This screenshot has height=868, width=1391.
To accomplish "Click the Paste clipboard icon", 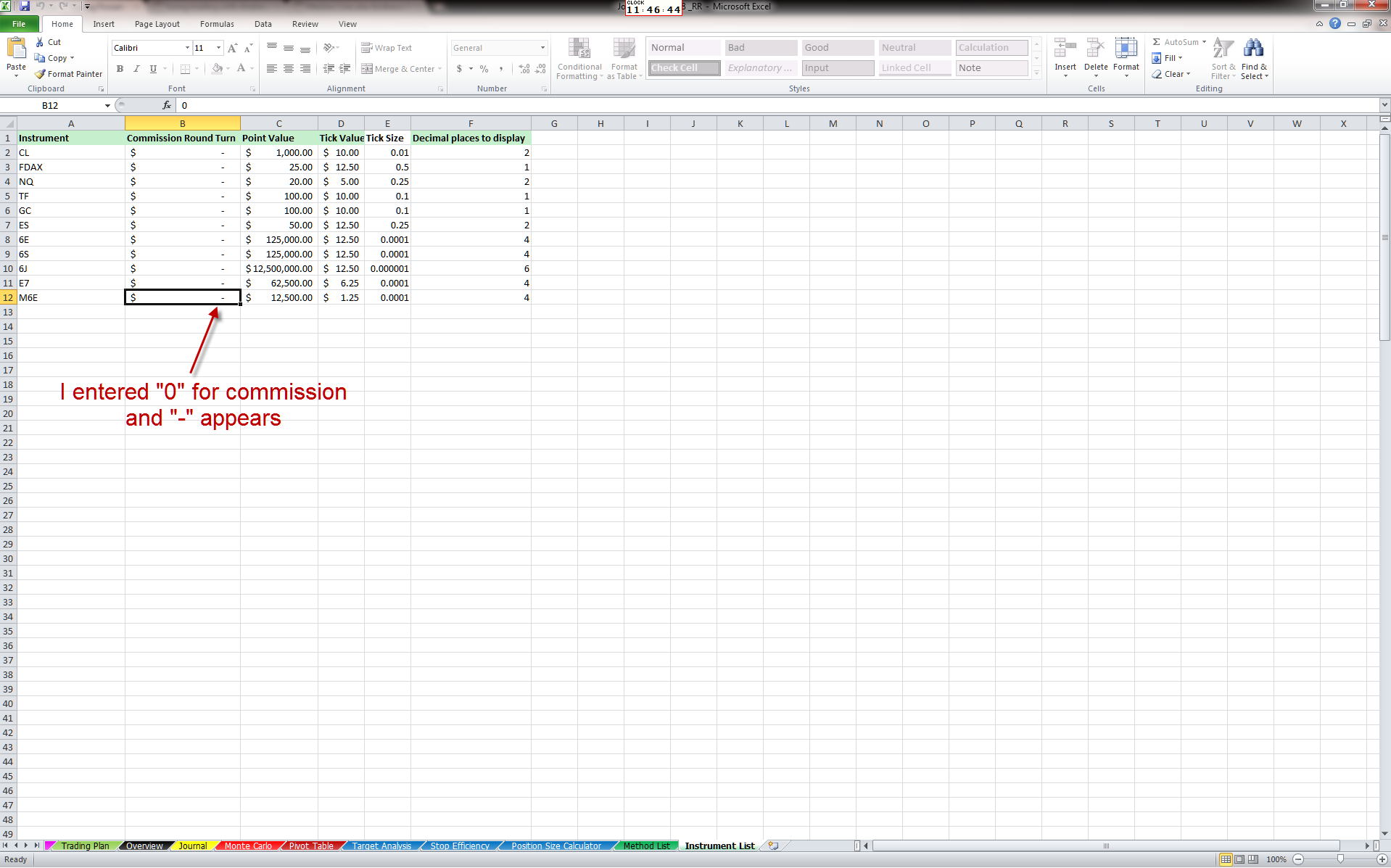I will pos(16,49).
